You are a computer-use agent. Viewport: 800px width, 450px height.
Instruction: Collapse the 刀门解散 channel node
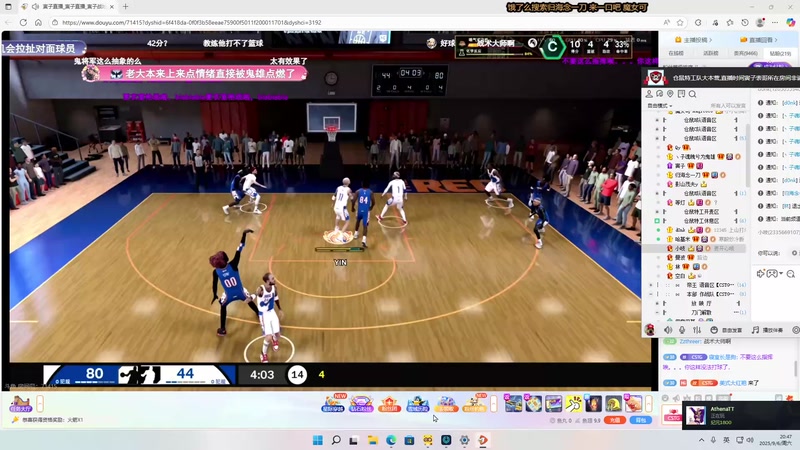pyautogui.click(x=657, y=312)
